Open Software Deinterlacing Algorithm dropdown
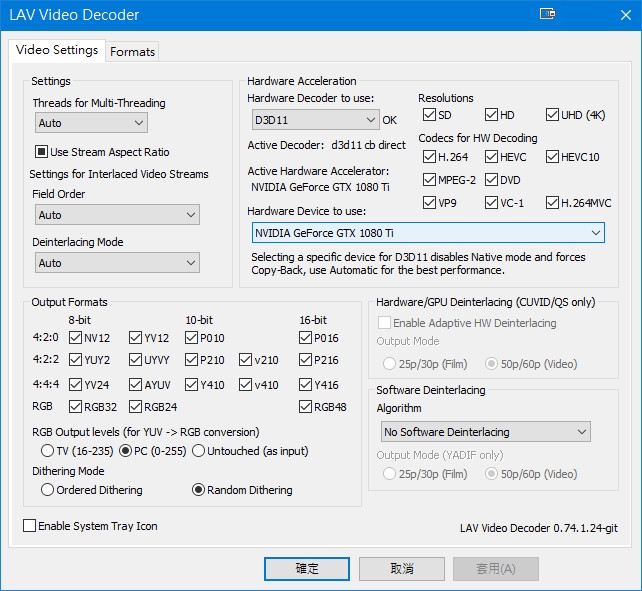The height and width of the screenshot is (591, 642). pos(486,432)
